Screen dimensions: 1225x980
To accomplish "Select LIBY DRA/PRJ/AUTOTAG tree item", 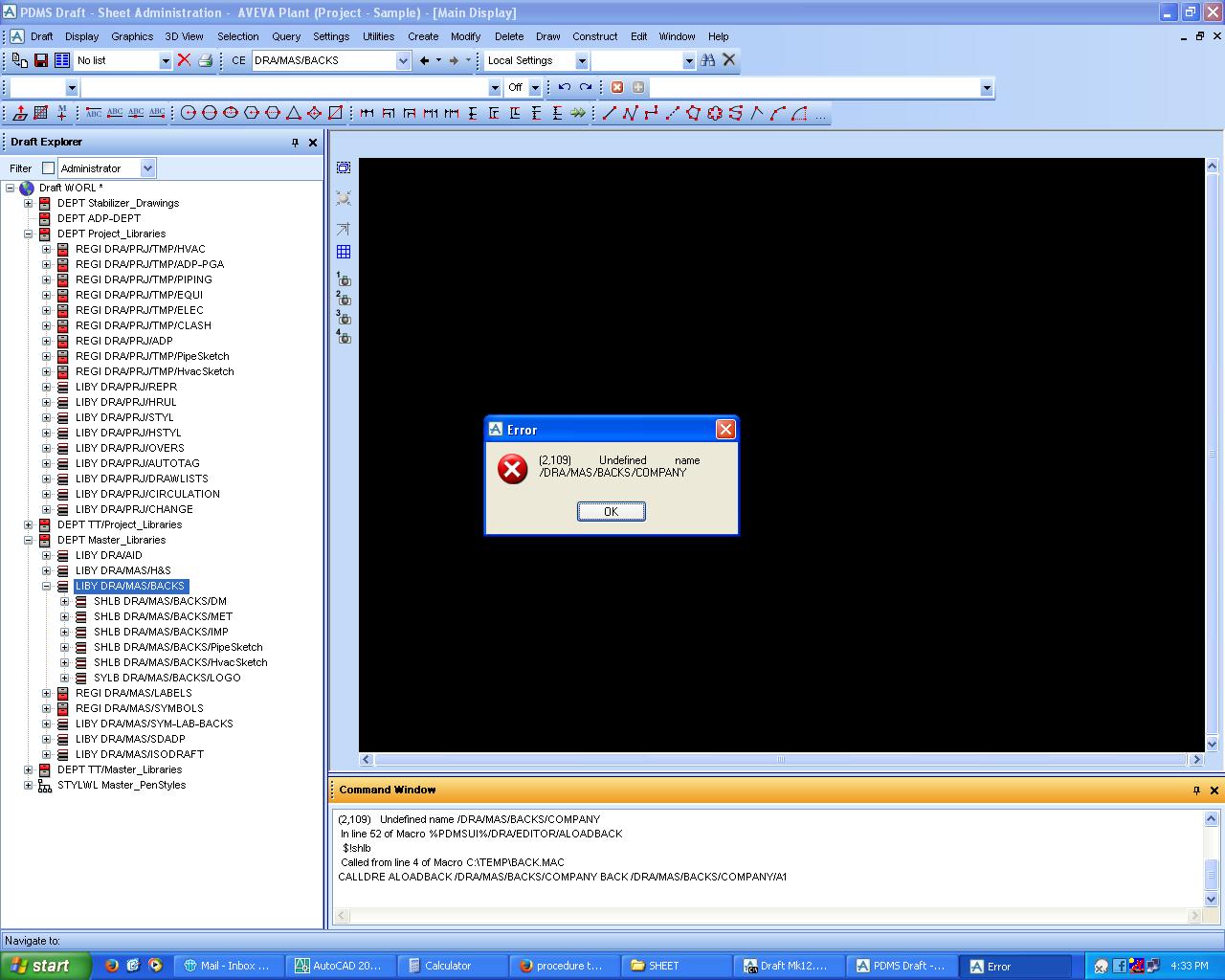I will 137,463.
